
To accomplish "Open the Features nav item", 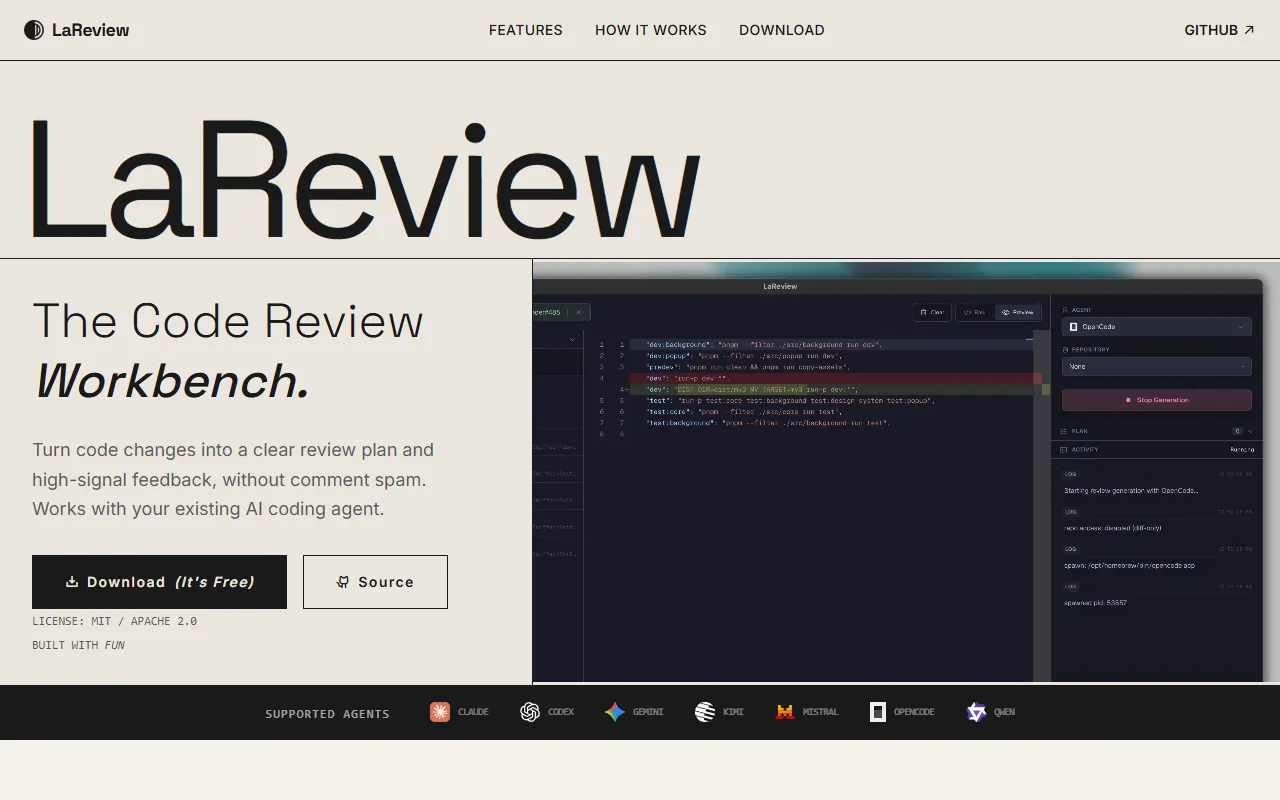I will (x=526, y=30).
